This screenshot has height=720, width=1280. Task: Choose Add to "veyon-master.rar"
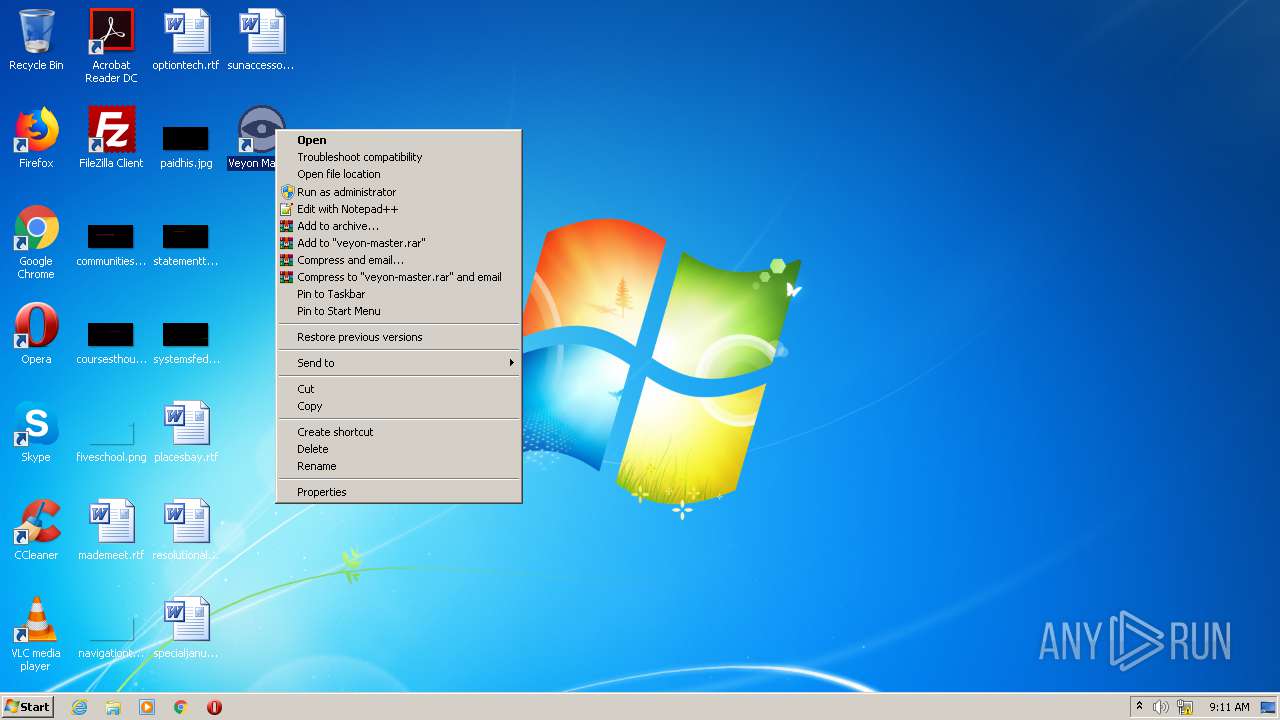pyautogui.click(x=399, y=243)
